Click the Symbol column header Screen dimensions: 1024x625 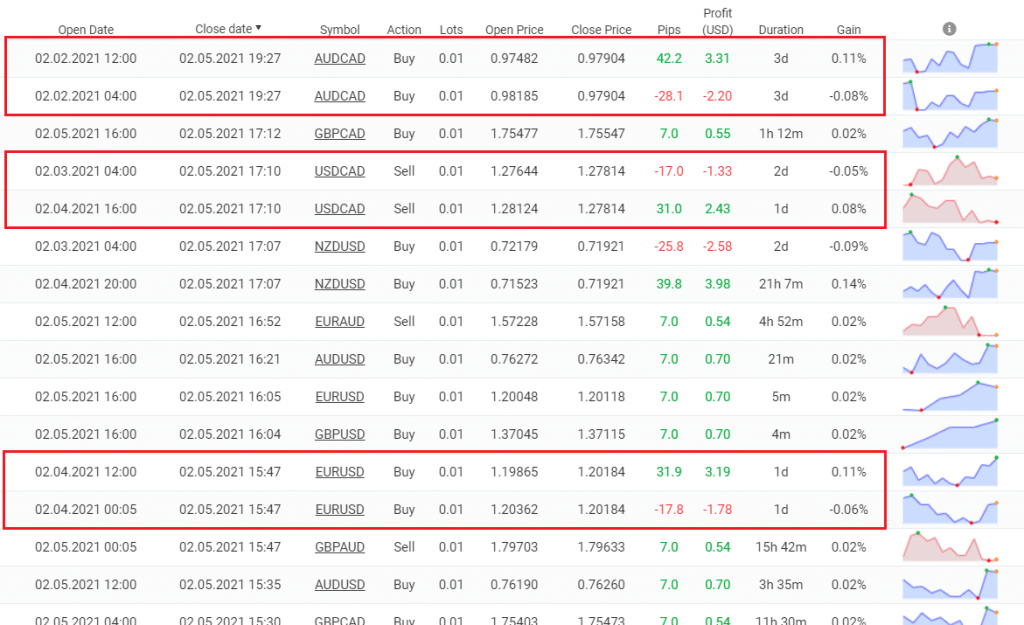(x=340, y=30)
